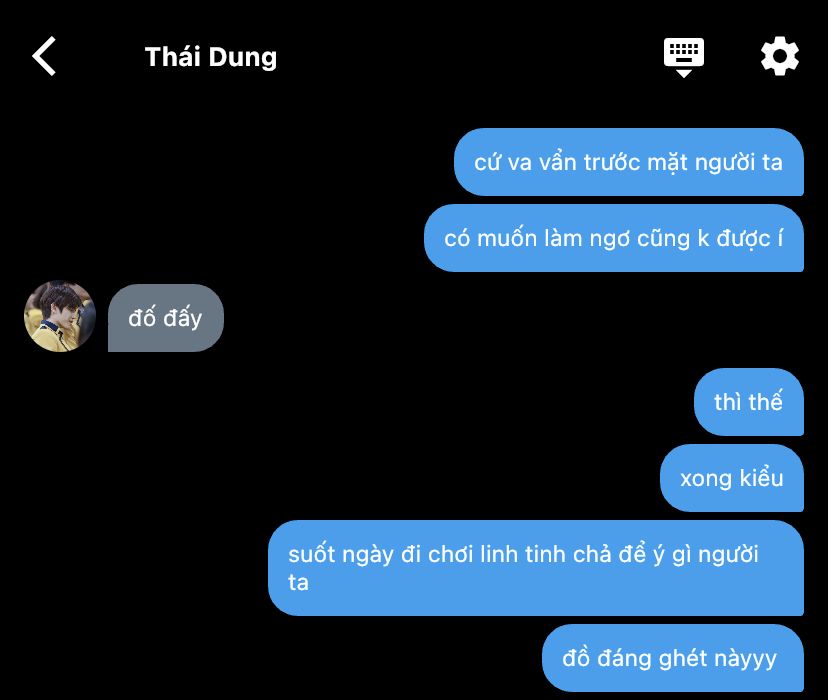Screen dimensions: 828x700
Task: Click 'được í' in the second blue bubble
Action: pyautogui.click(x=749, y=239)
